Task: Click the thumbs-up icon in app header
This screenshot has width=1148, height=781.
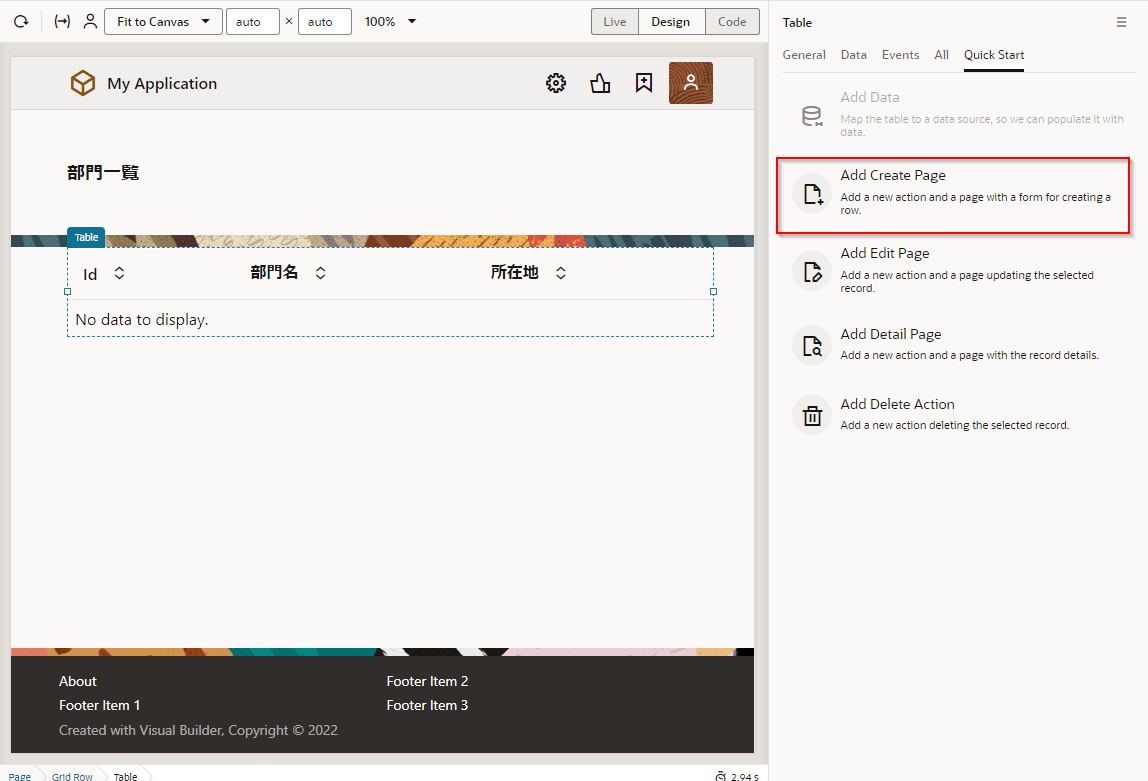Action: (x=600, y=83)
